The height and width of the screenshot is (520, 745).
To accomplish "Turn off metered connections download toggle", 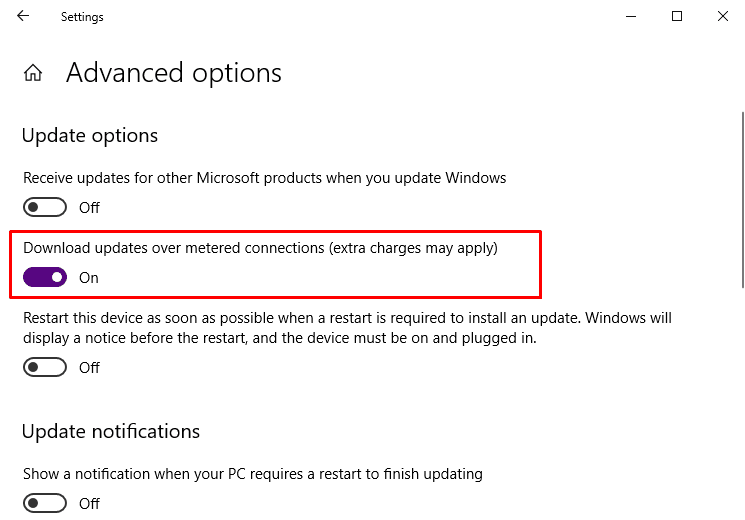I will (x=45, y=277).
